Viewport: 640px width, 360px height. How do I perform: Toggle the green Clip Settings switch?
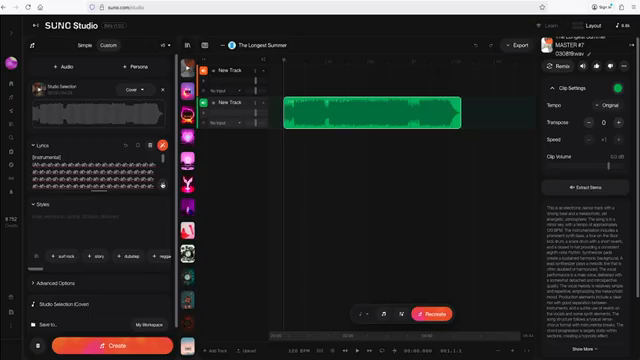(x=618, y=88)
